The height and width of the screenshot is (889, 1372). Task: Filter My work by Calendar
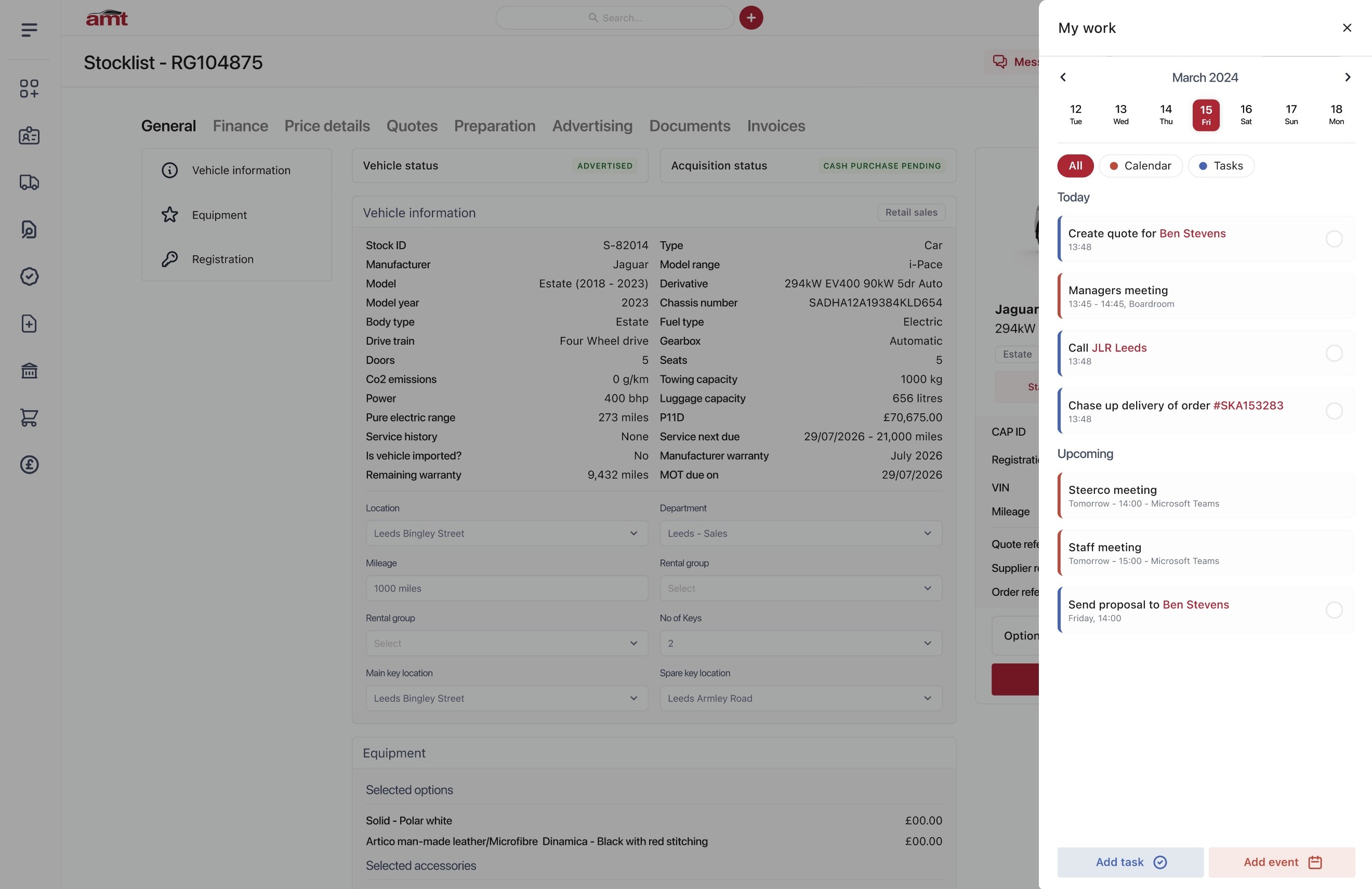tap(1140, 166)
